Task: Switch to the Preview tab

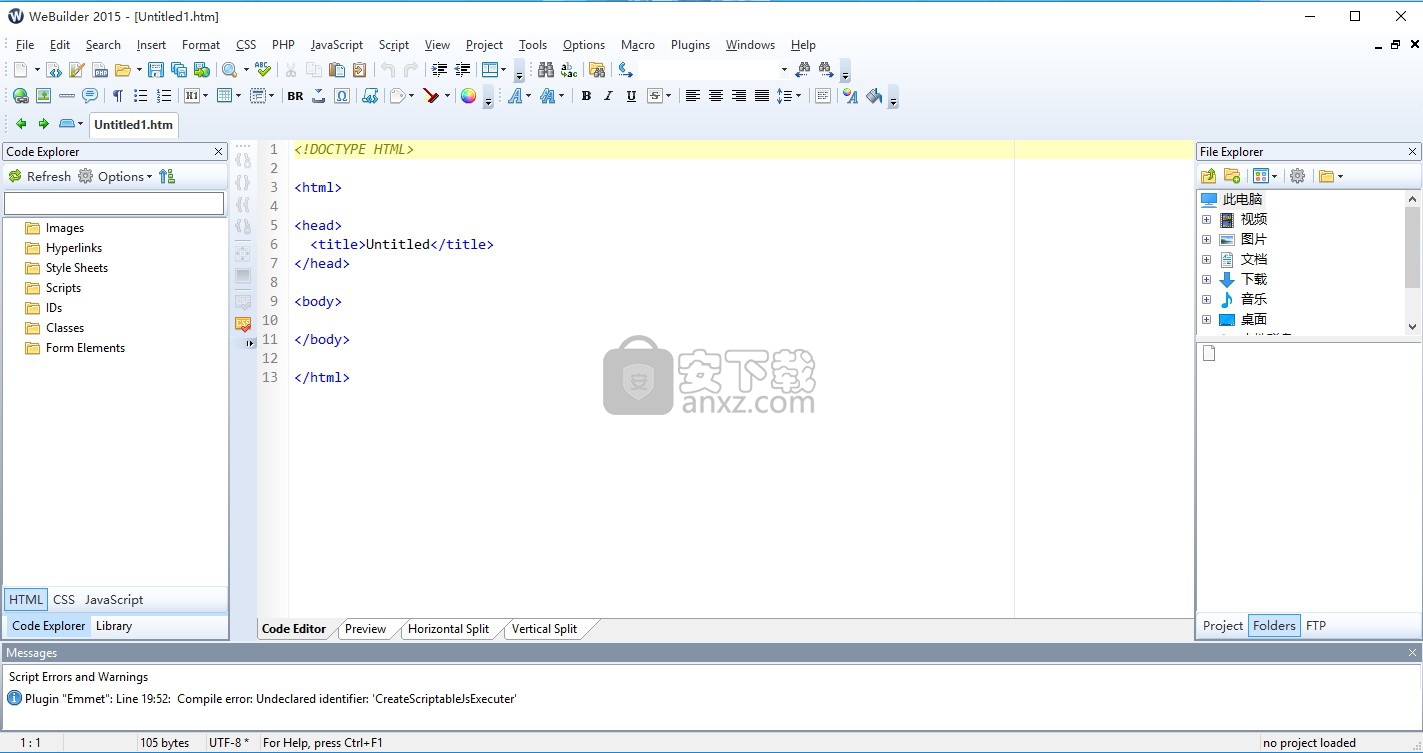Action: pyautogui.click(x=365, y=629)
